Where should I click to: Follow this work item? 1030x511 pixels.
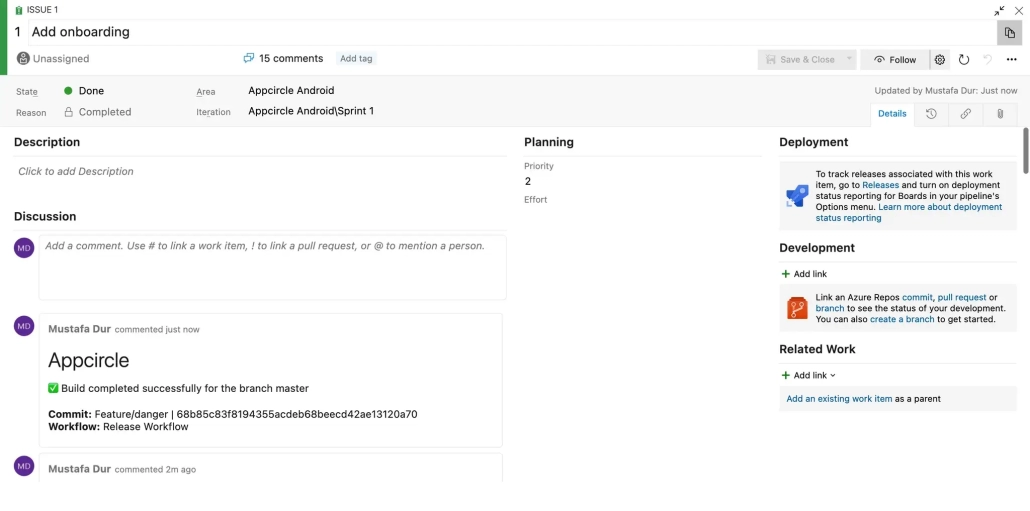[x=895, y=60]
